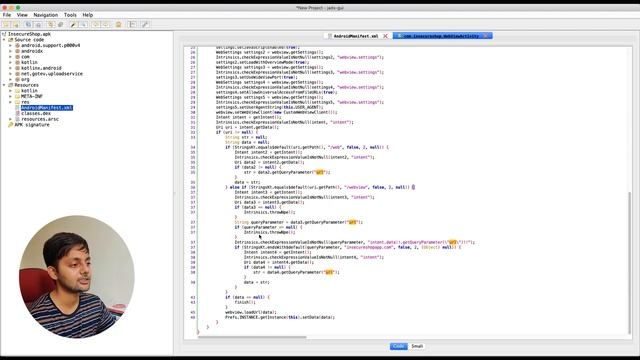Image resolution: width=640 pixels, height=360 pixels.
Task: Click the APK signature key icon
Action: point(11,125)
